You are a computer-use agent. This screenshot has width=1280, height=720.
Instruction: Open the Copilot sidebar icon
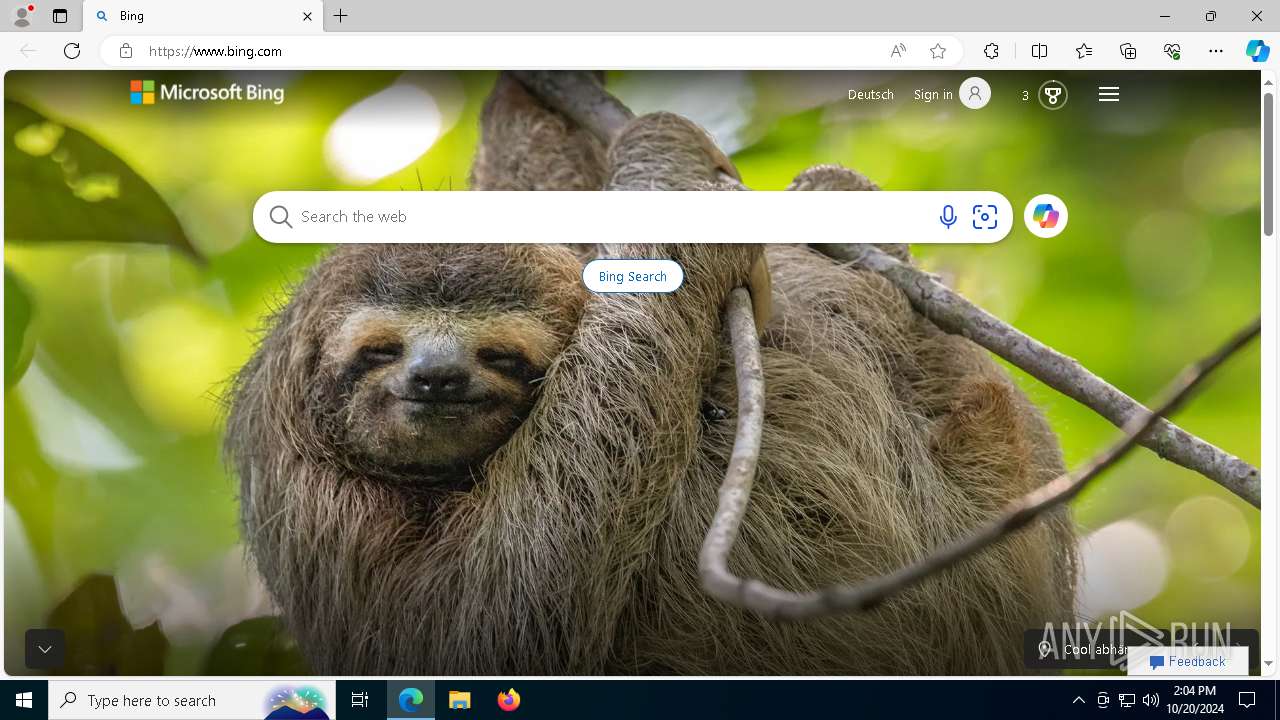(1257, 51)
